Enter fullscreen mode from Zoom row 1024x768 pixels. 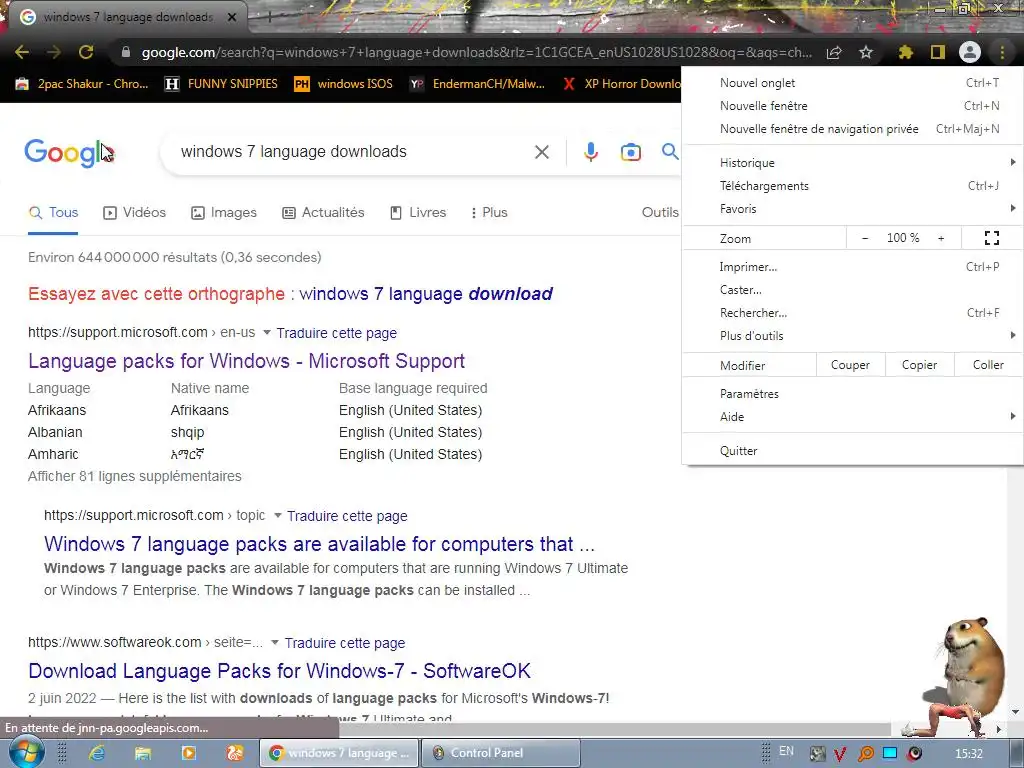(x=991, y=238)
